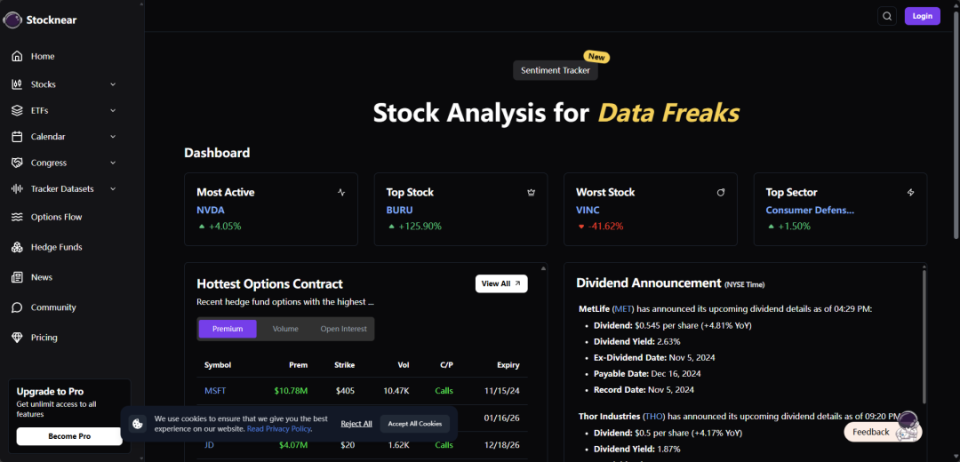Click the astronaut feedback avatar icon

click(909, 426)
